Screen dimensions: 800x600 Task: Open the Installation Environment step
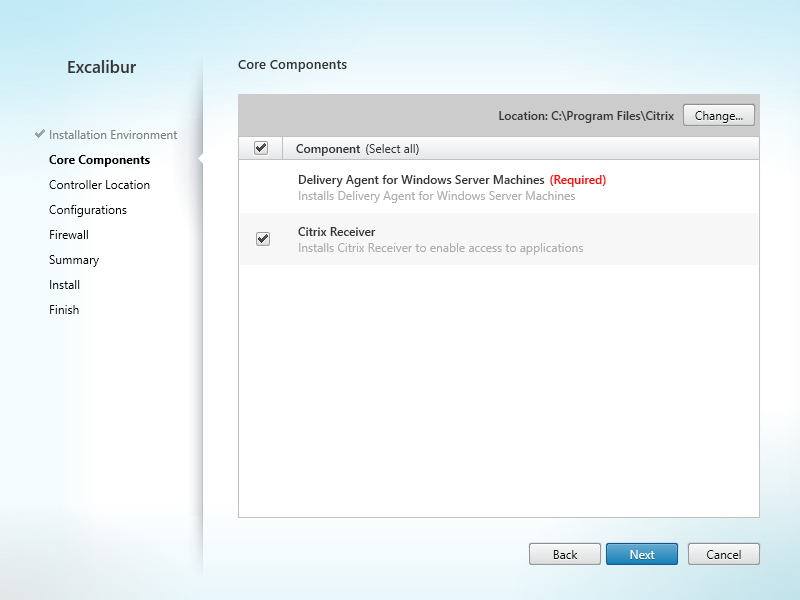113,135
